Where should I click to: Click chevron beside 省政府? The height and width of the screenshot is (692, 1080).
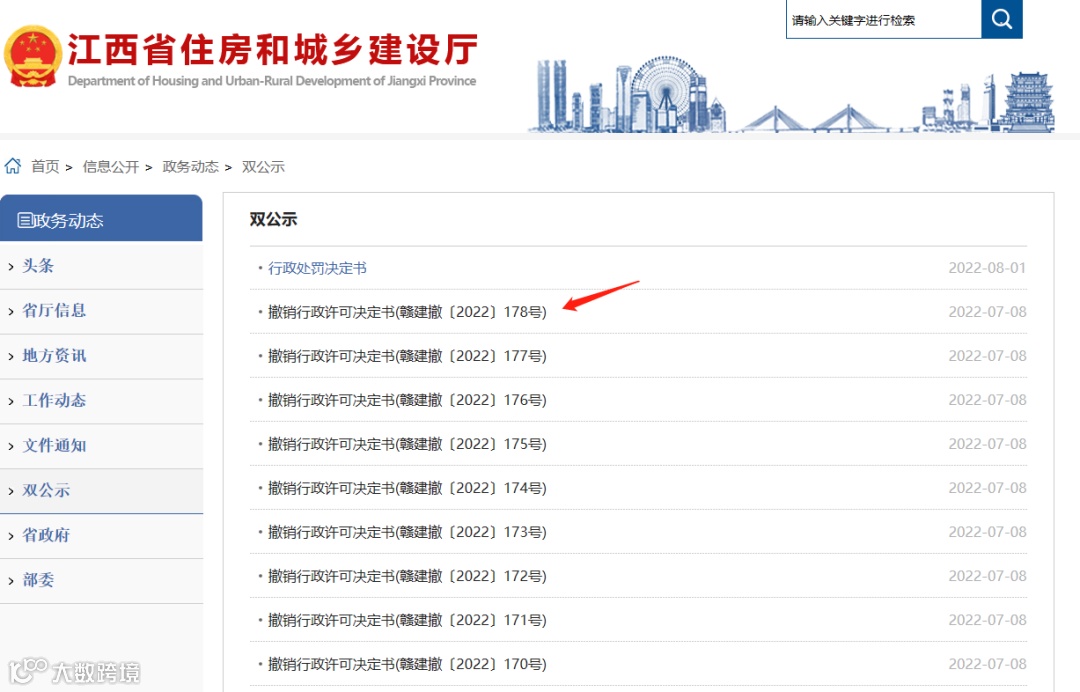pos(10,536)
